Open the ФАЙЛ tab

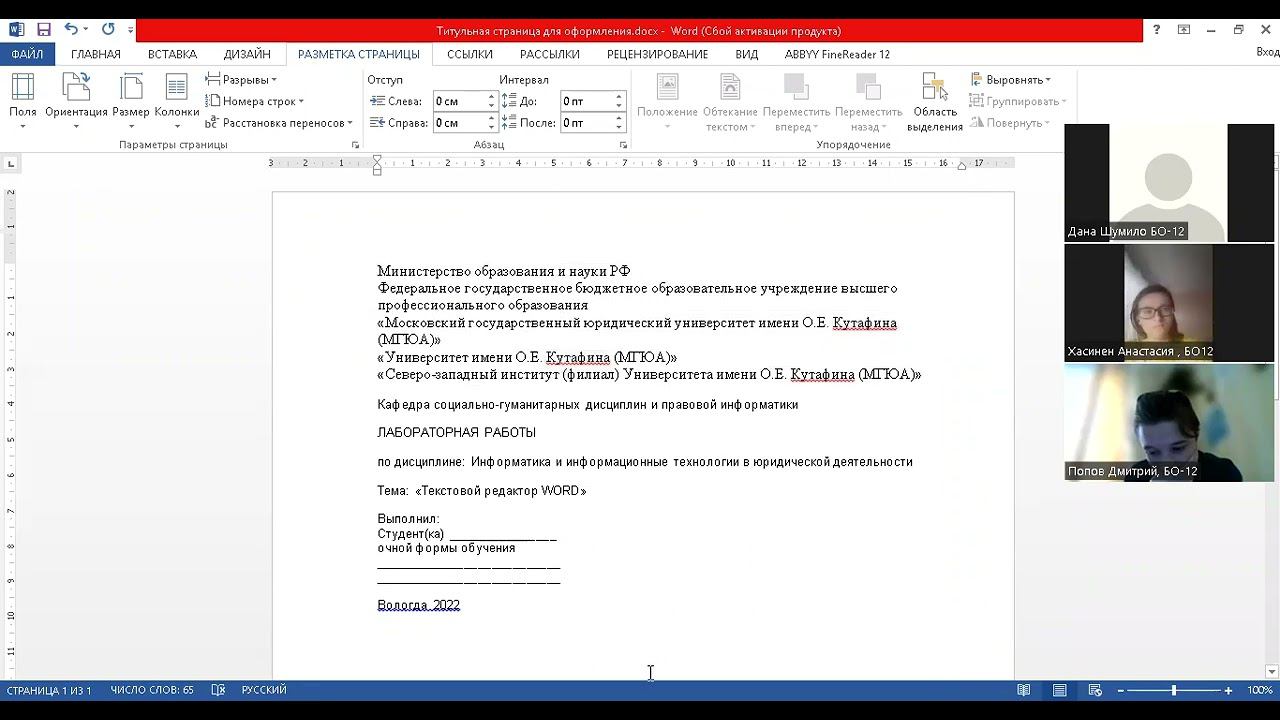(27, 54)
